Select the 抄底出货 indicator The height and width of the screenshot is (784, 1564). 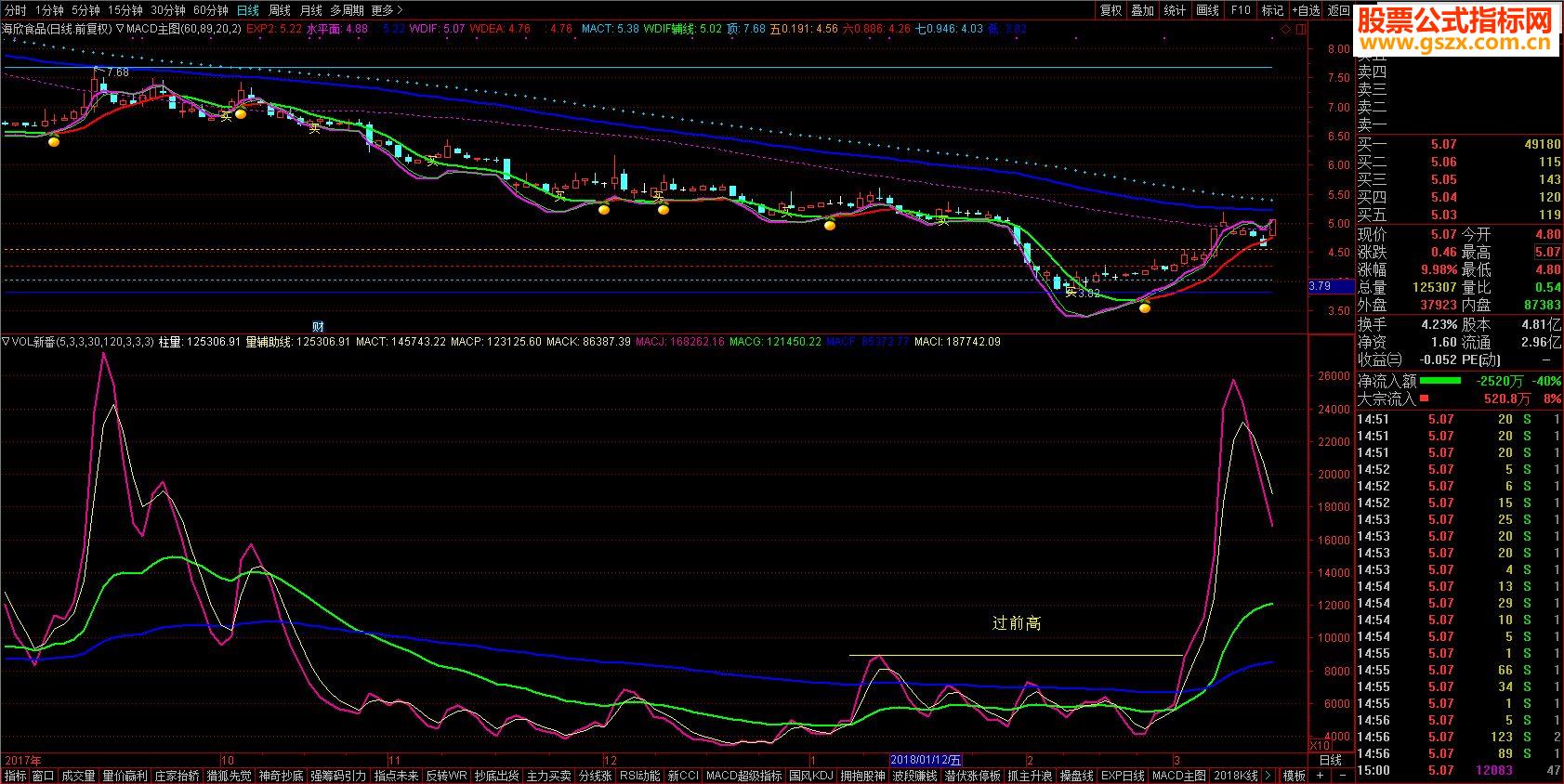coord(497,776)
